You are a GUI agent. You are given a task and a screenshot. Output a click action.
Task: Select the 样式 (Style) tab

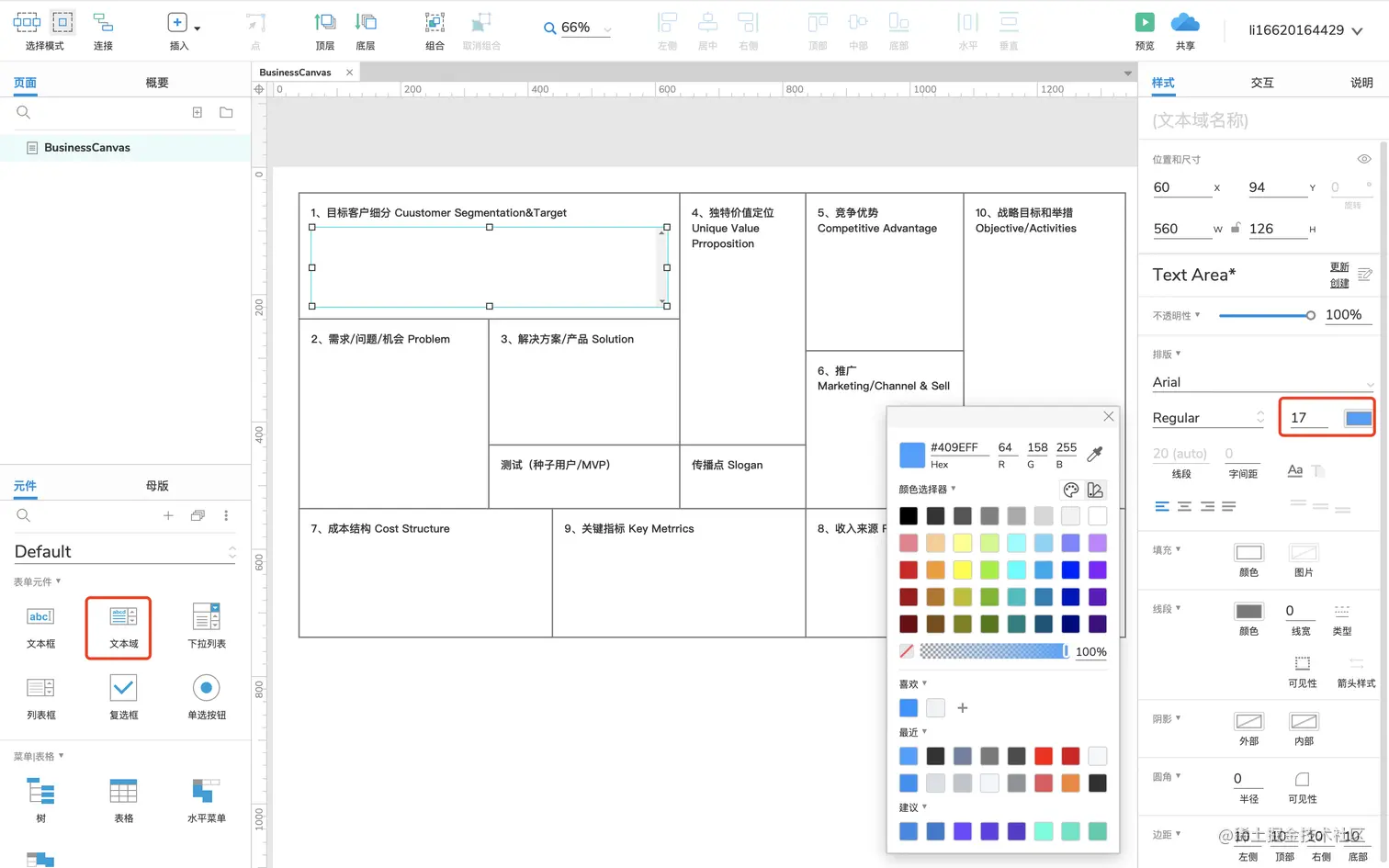1163,83
